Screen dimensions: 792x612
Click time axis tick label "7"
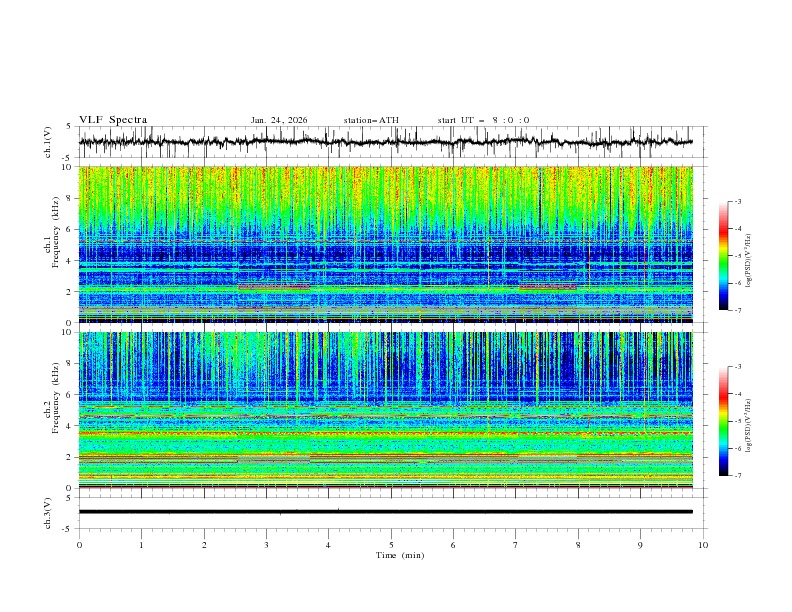coord(516,545)
